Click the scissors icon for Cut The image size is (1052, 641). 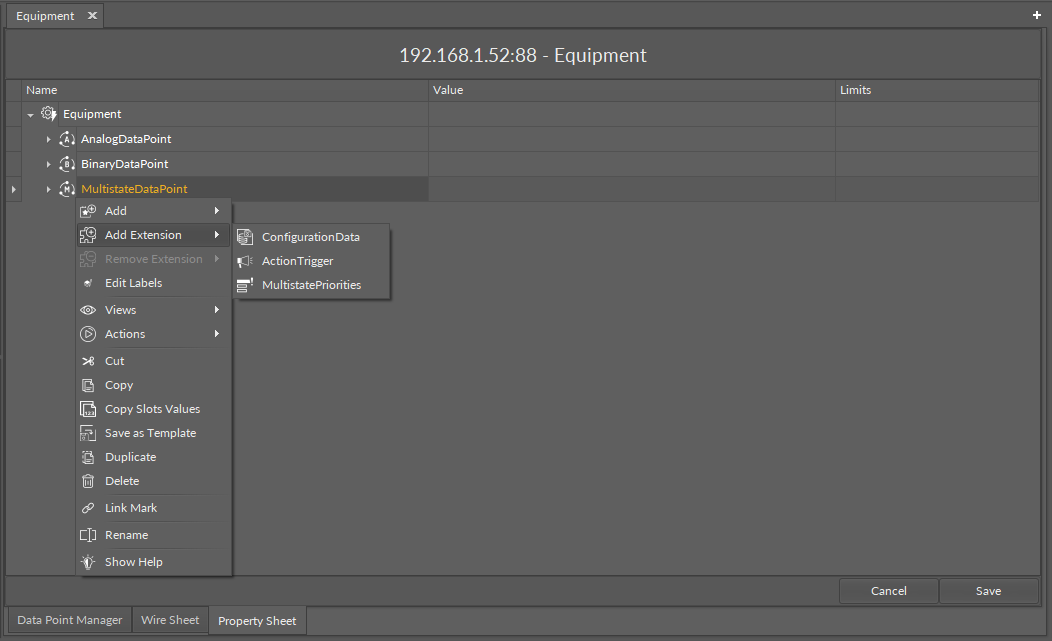[88, 361]
